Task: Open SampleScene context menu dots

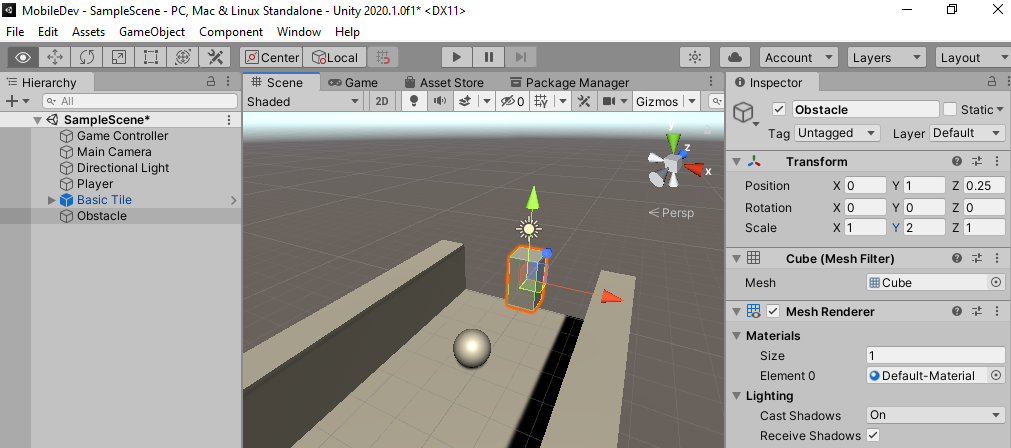Action: click(228, 120)
